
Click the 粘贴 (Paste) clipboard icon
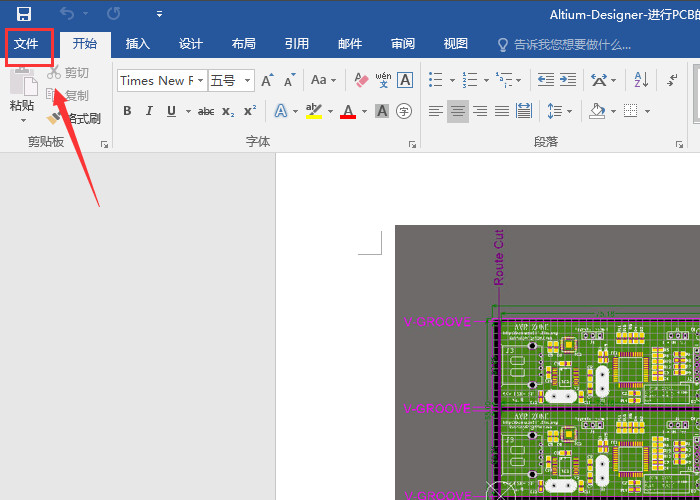[x=22, y=81]
